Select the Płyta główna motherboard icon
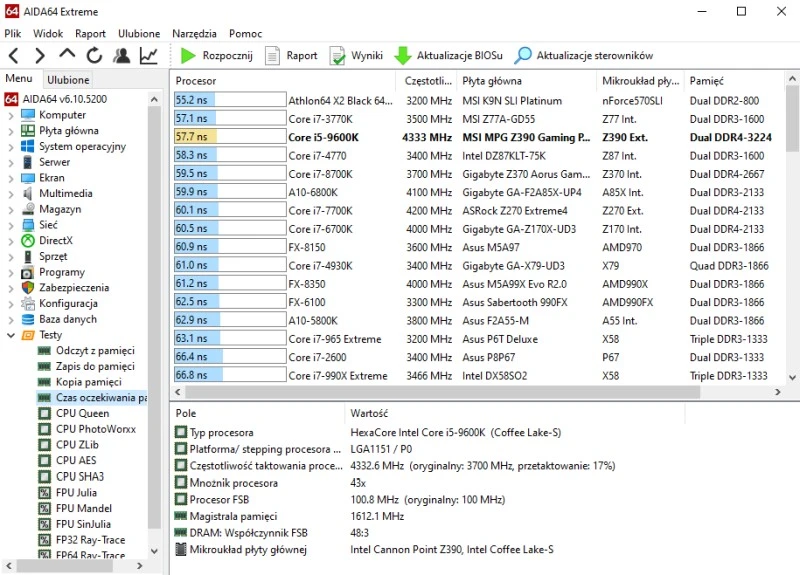800x575 pixels. 28,131
